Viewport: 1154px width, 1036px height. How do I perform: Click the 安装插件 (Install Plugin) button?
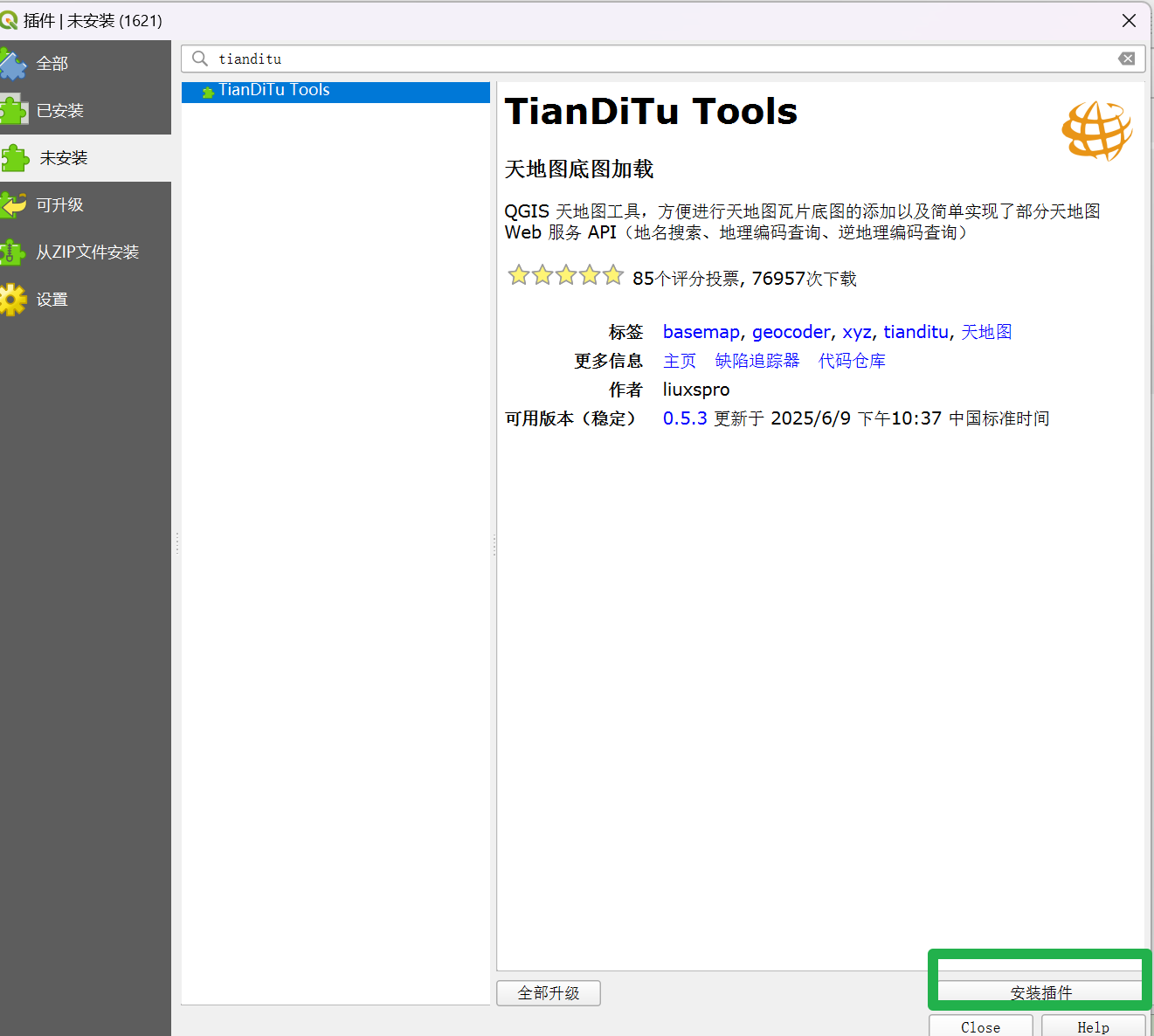click(x=1040, y=992)
